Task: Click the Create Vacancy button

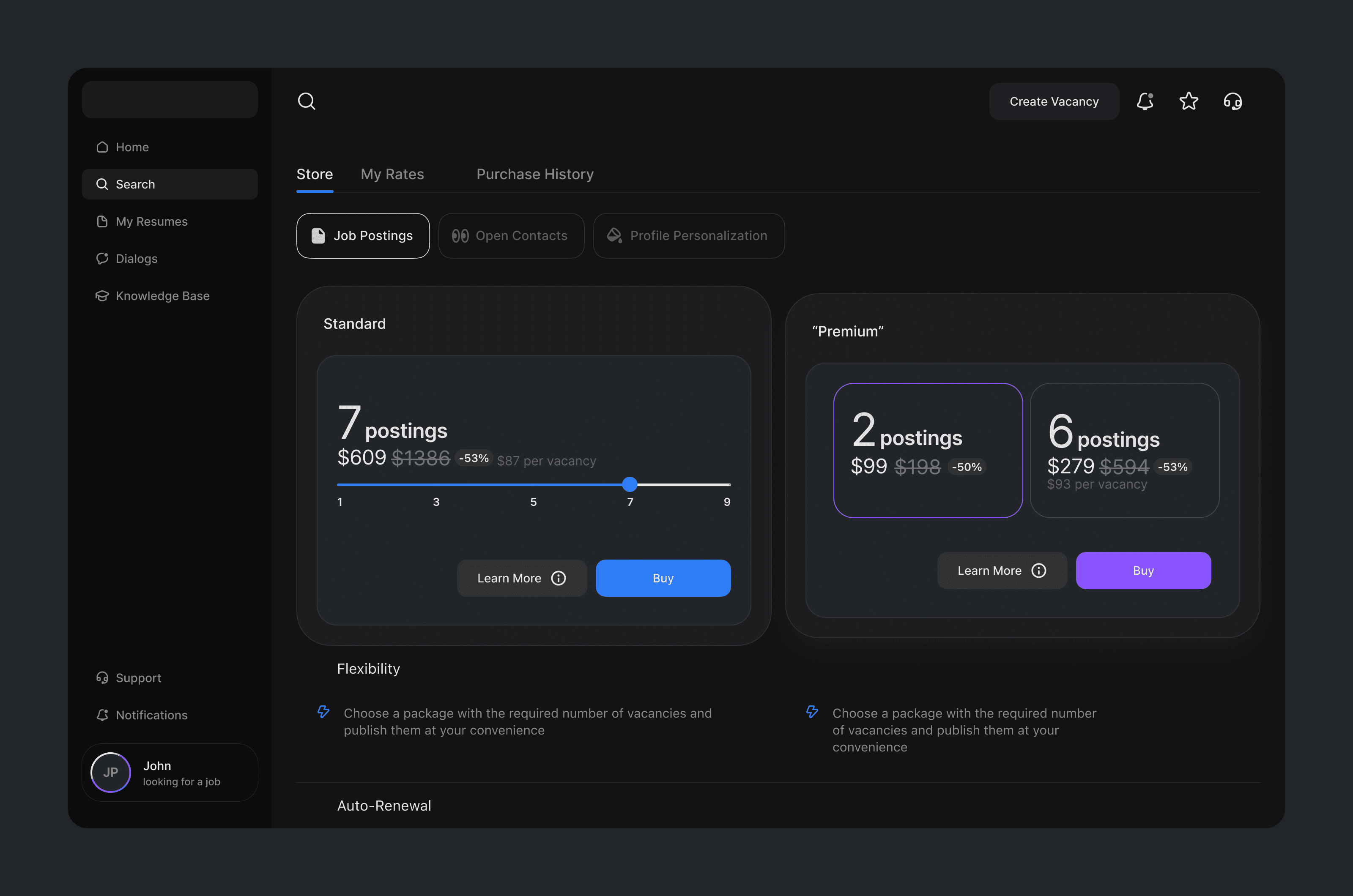Action: pyautogui.click(x=1054, y=101)
